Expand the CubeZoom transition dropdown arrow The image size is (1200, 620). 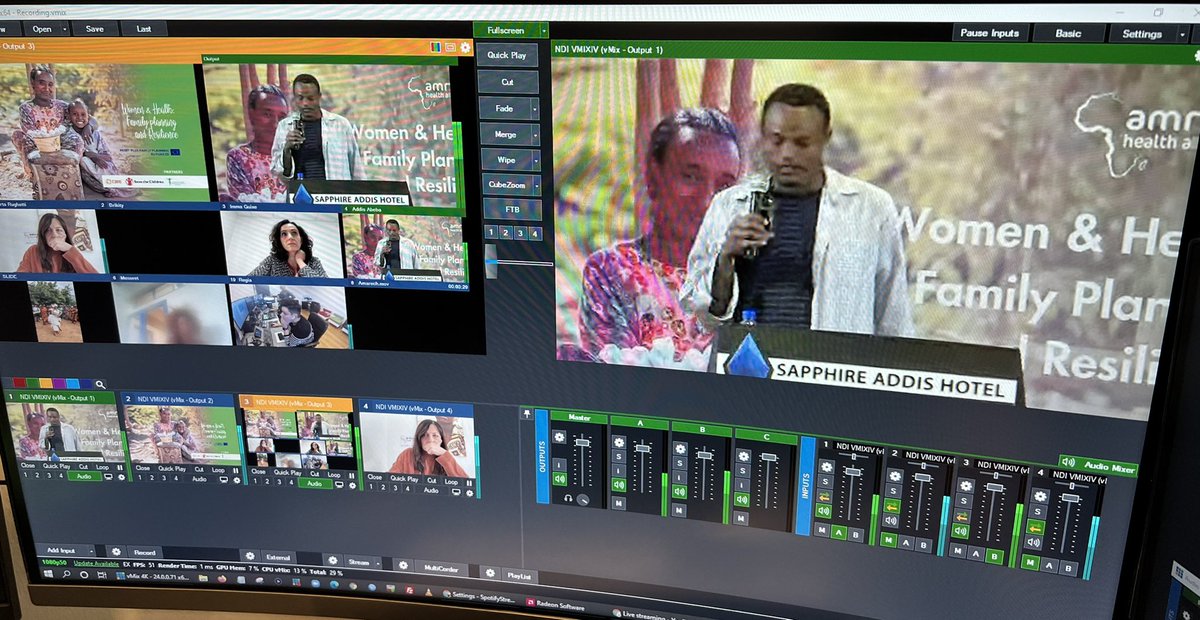pos(535,185)
